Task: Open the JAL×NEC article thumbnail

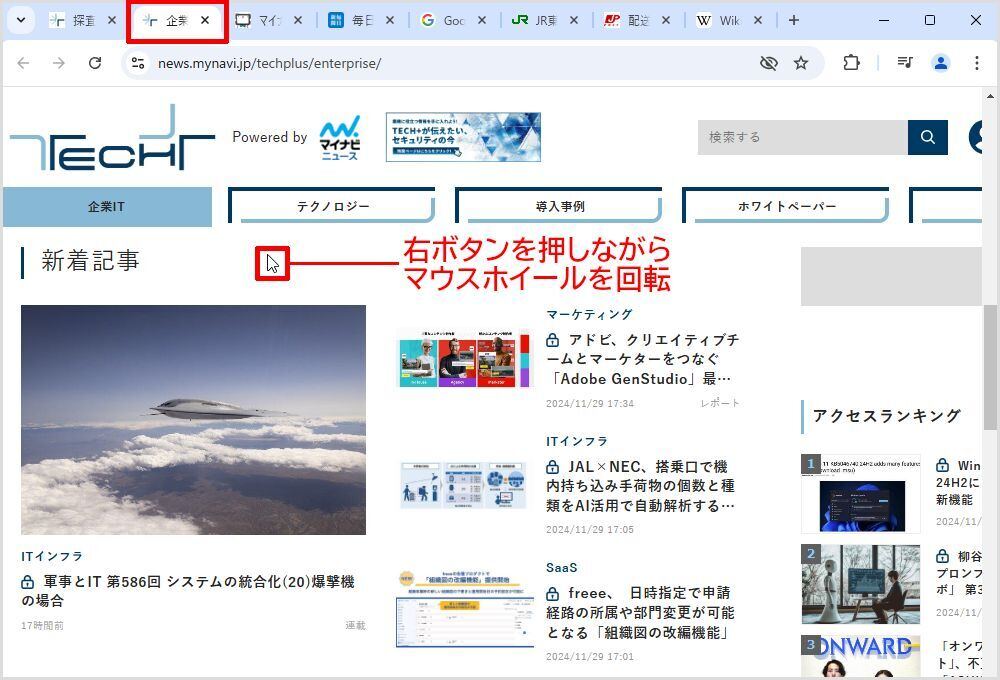Action: coord(464,485)
